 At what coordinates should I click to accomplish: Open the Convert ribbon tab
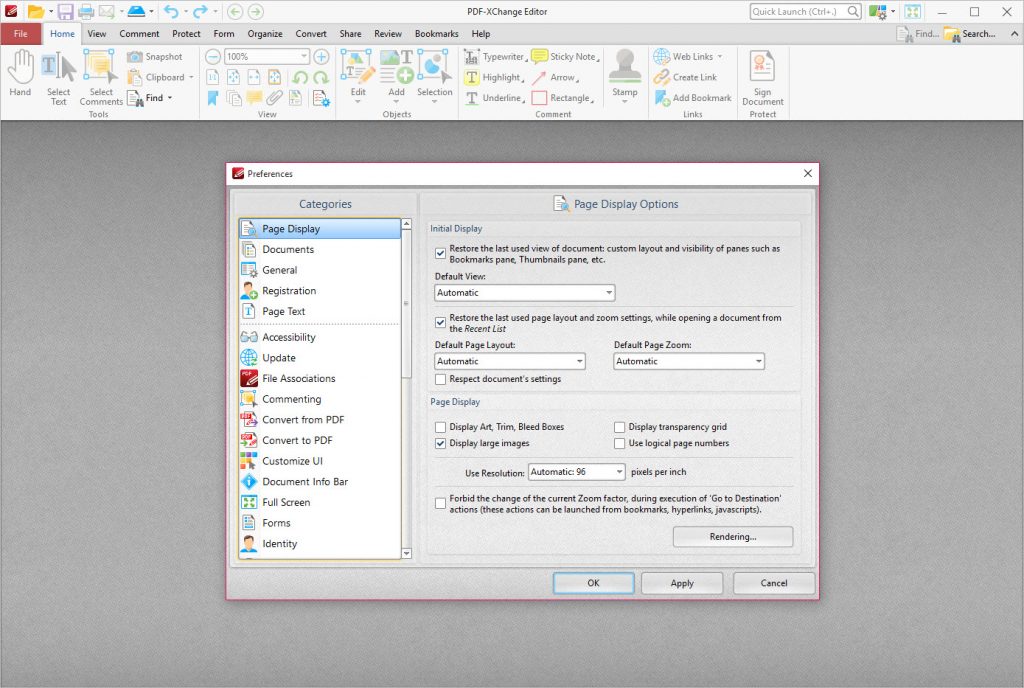(x=311, y=34)
